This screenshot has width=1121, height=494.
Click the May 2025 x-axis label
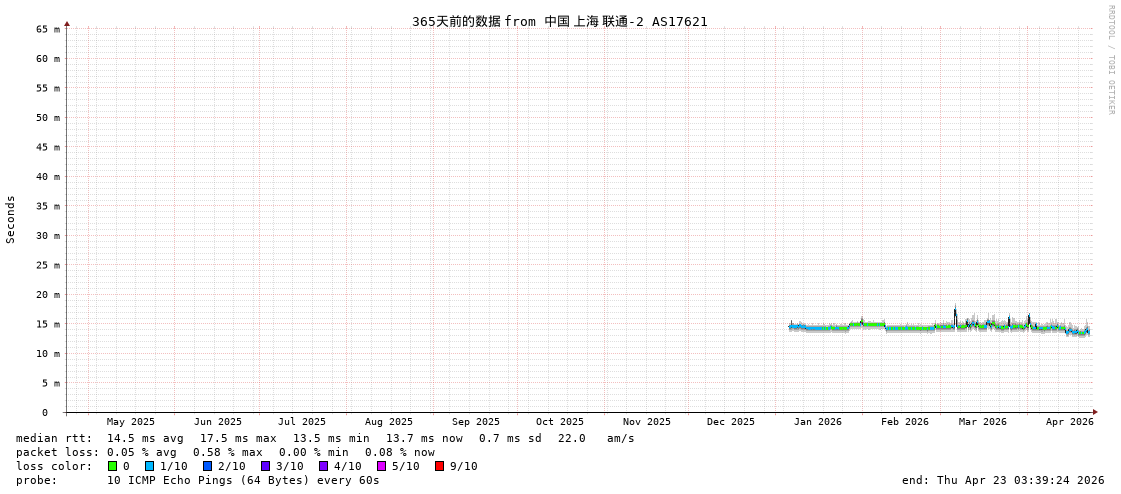131,422
